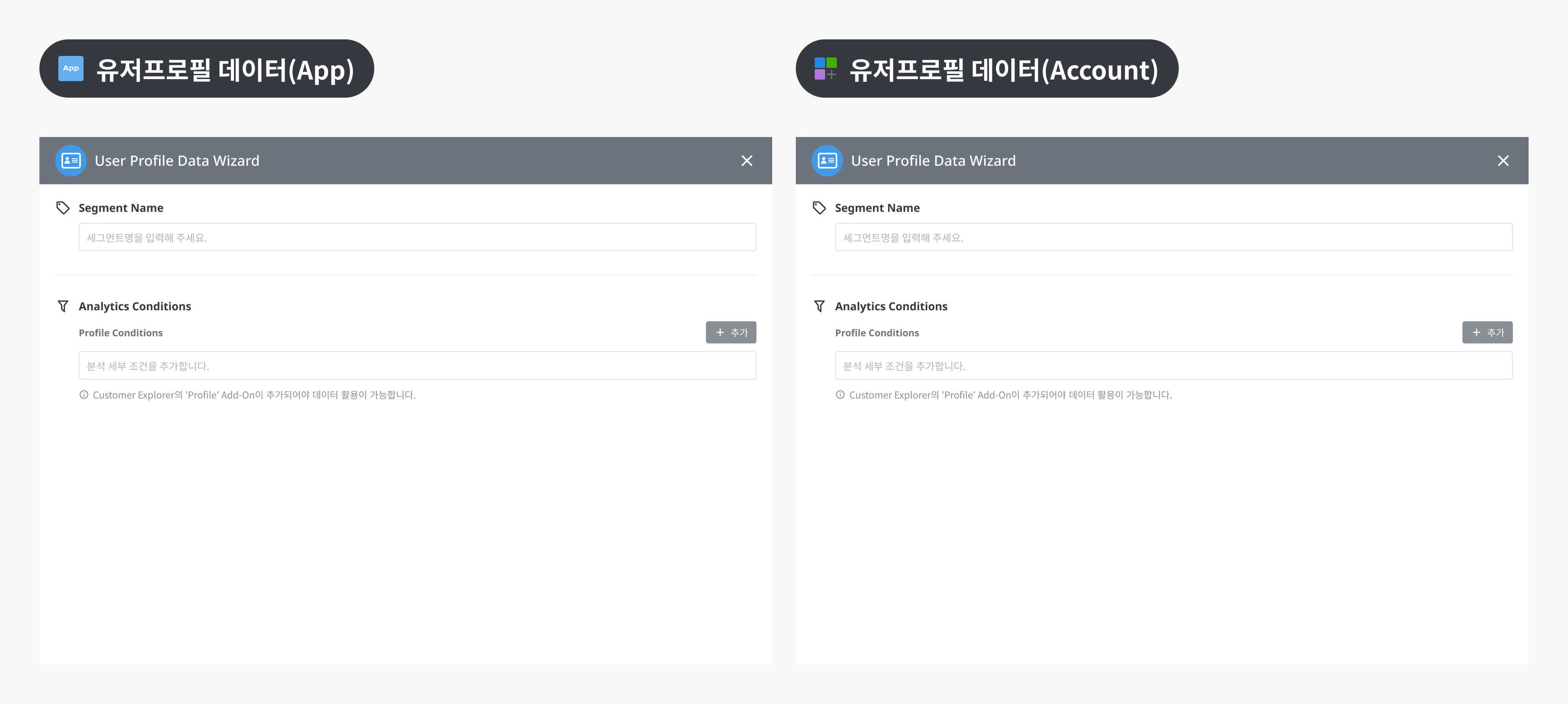Click the Account colored-squares icon in right header
Image resolution: width=1568 pixels, height=704 pixels.
[825, 68]
